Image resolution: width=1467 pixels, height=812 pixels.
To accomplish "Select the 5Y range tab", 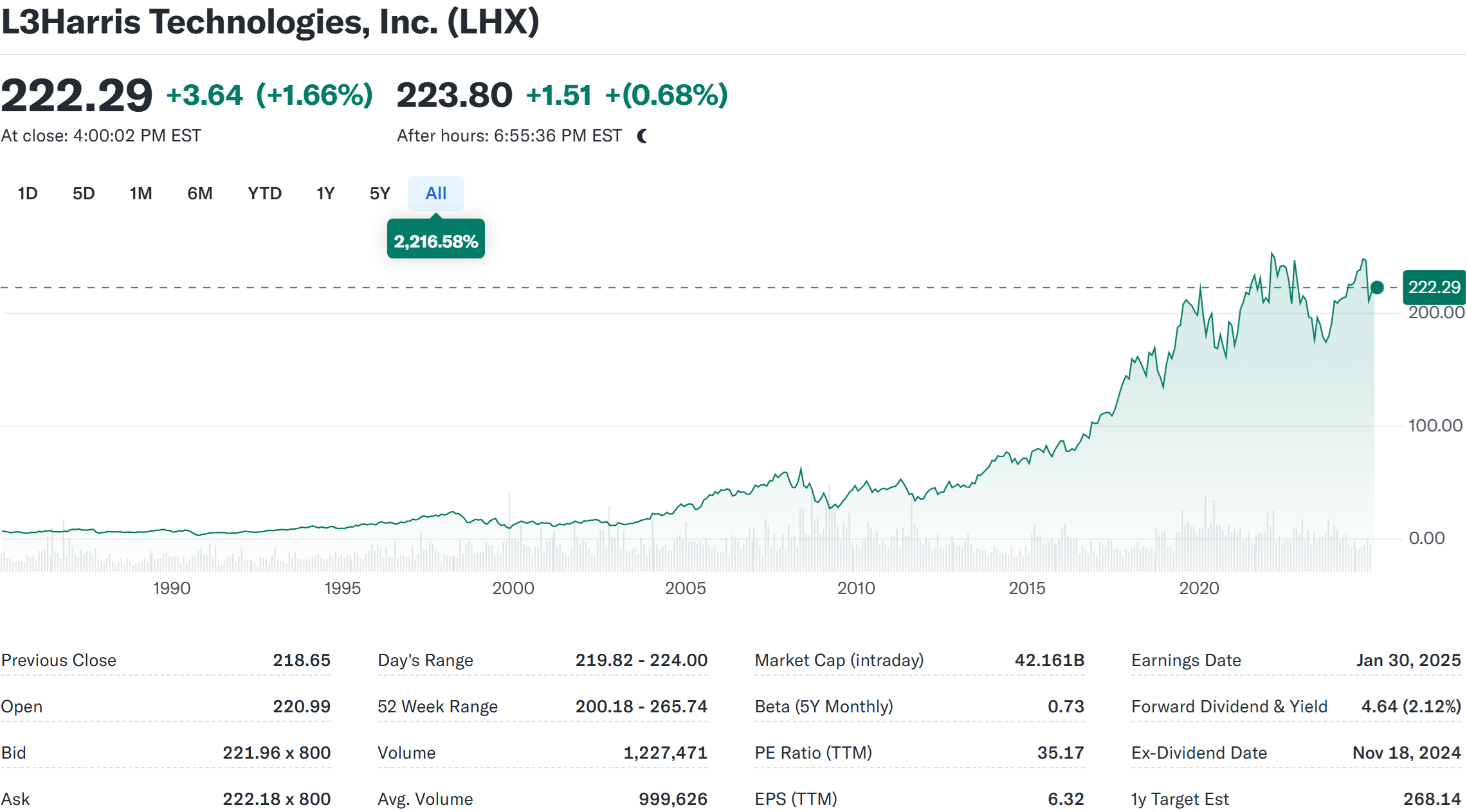I will (380, 194).
